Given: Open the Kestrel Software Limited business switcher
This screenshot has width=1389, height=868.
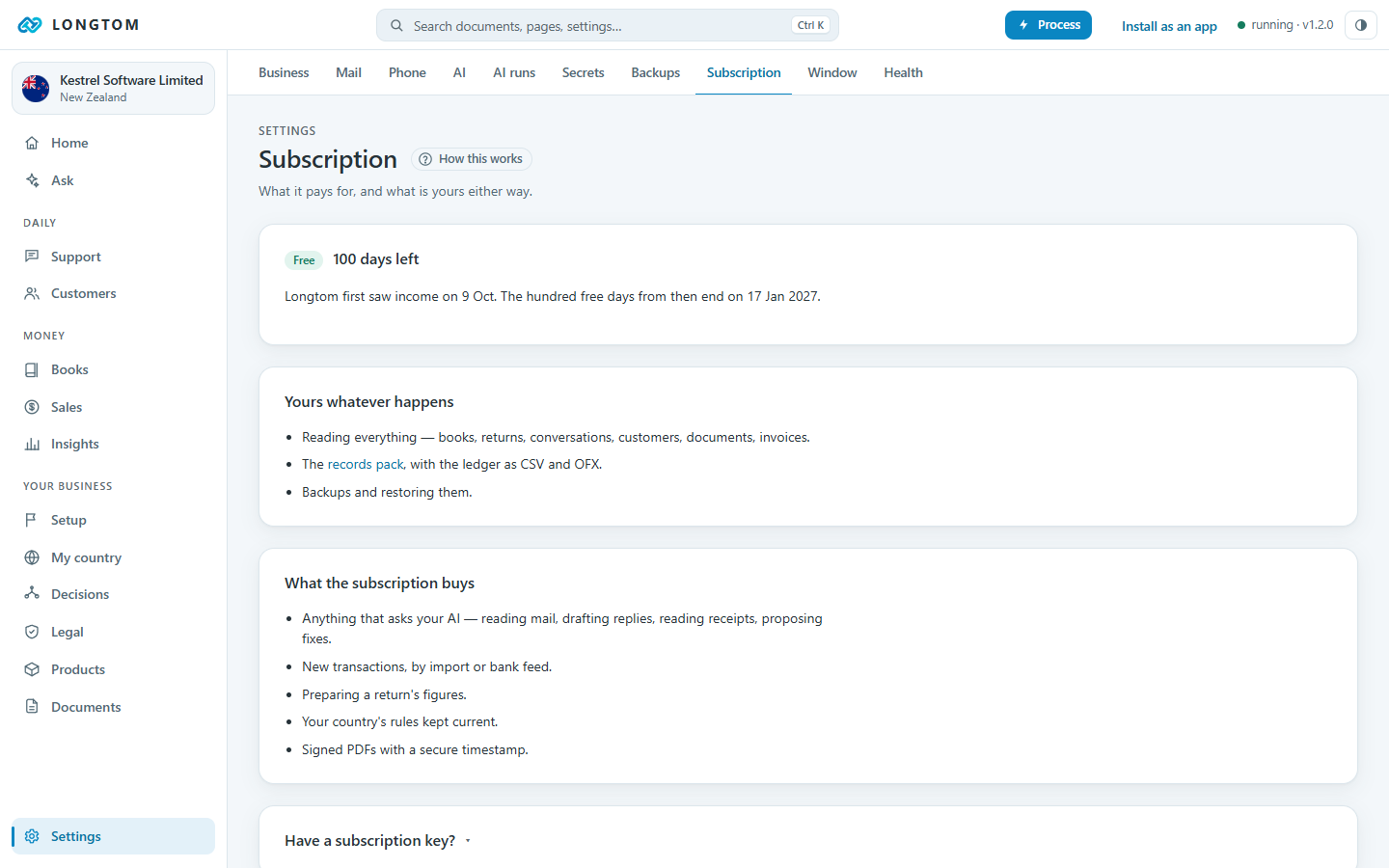Looking at the screenshot, I should 113,89.
